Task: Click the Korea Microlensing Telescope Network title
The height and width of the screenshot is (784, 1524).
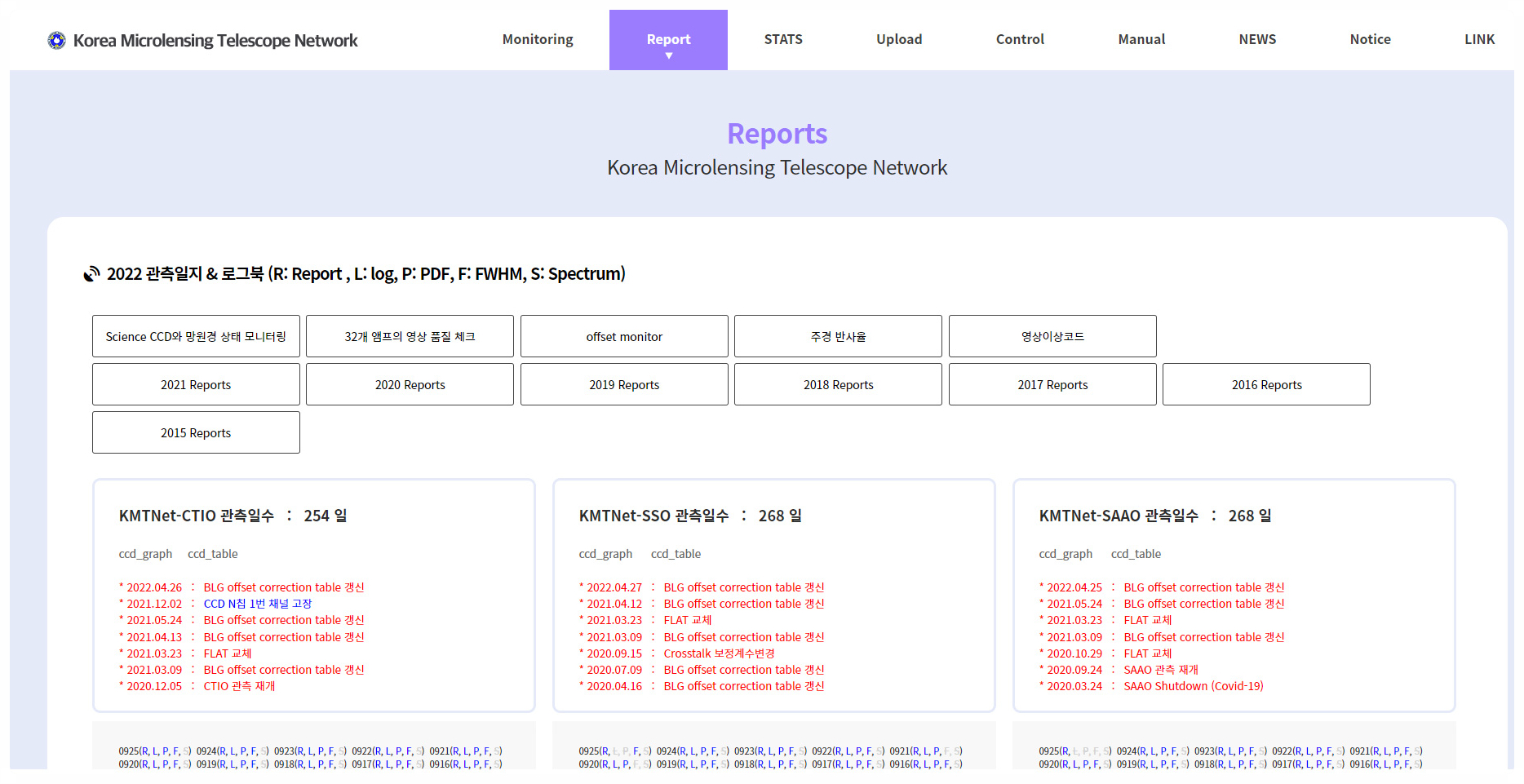Action: (215, 41)
